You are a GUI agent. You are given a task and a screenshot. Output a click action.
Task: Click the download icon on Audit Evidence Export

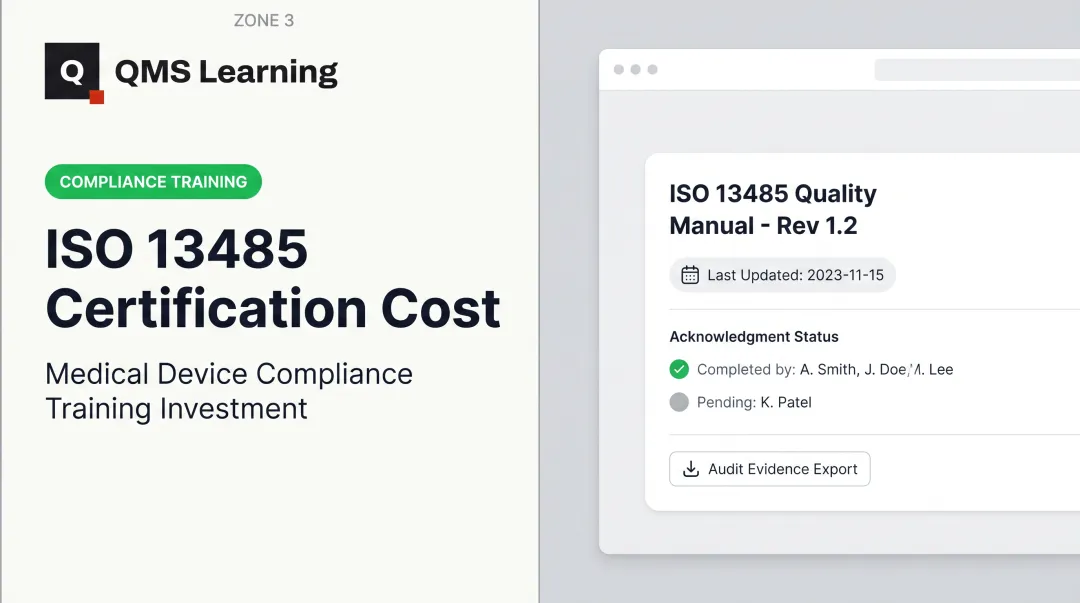pyautogui.click(x=691, y=469)
